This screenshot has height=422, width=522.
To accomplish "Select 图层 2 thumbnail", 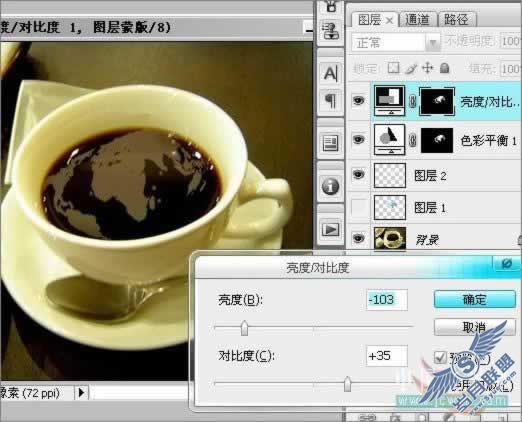I will (390, 175).
